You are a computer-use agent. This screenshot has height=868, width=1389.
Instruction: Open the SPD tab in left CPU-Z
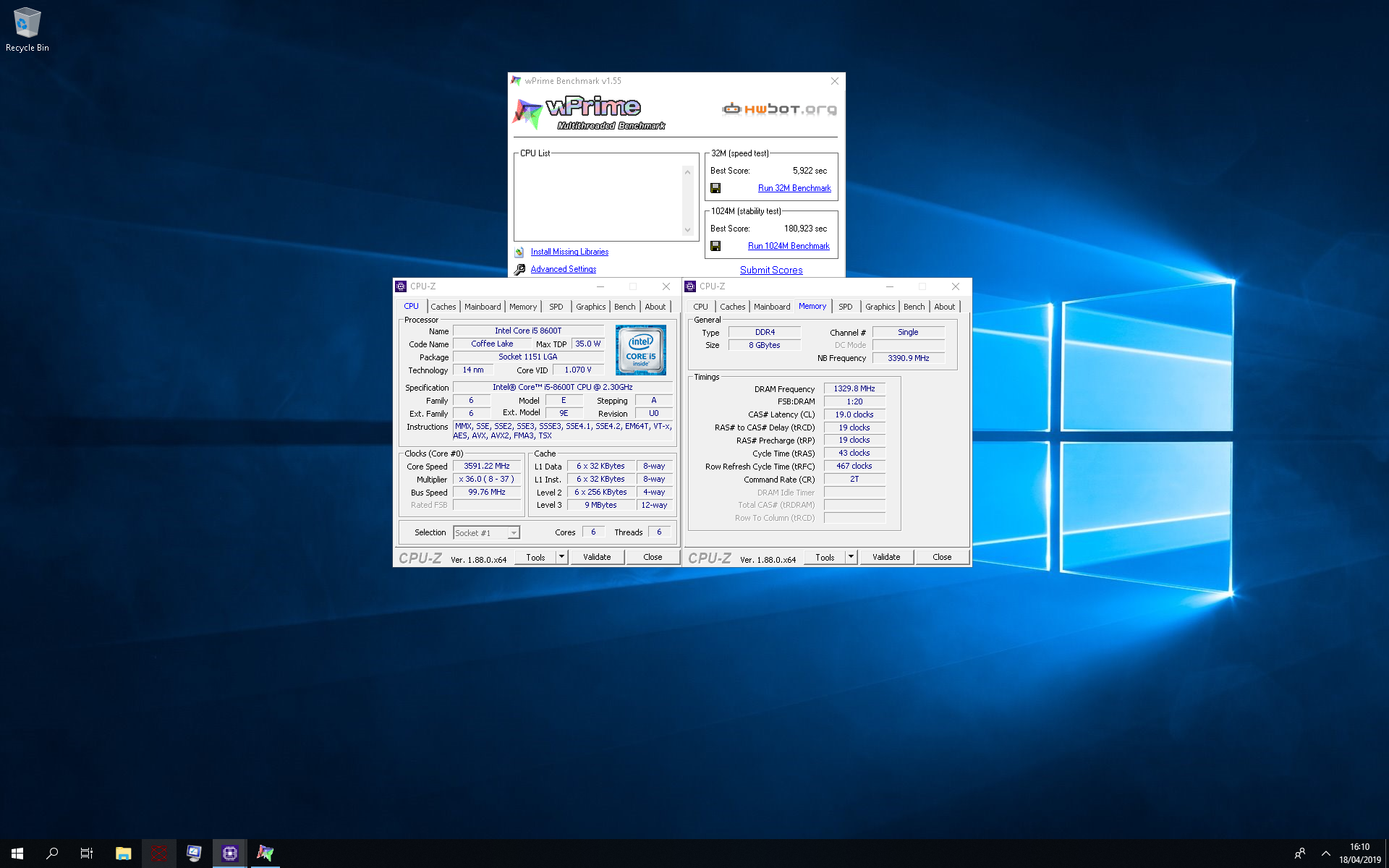pyautogui.click(x=556, y=307)
